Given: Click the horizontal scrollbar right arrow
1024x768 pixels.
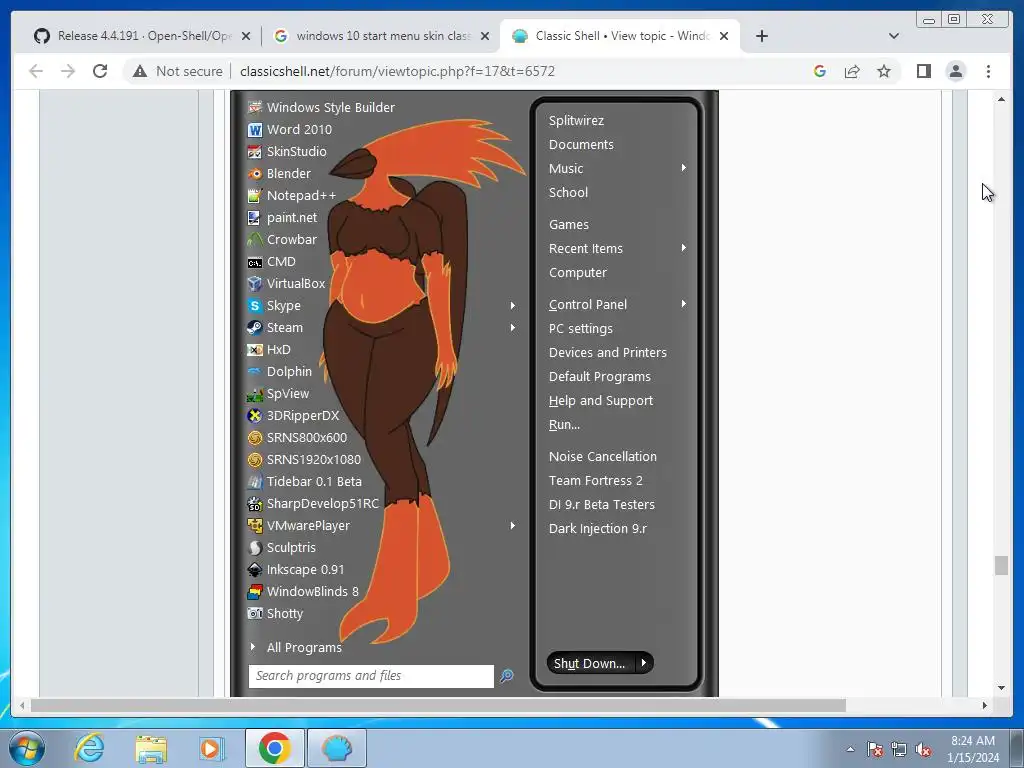Looking at the screenshot, I should 985,705.
